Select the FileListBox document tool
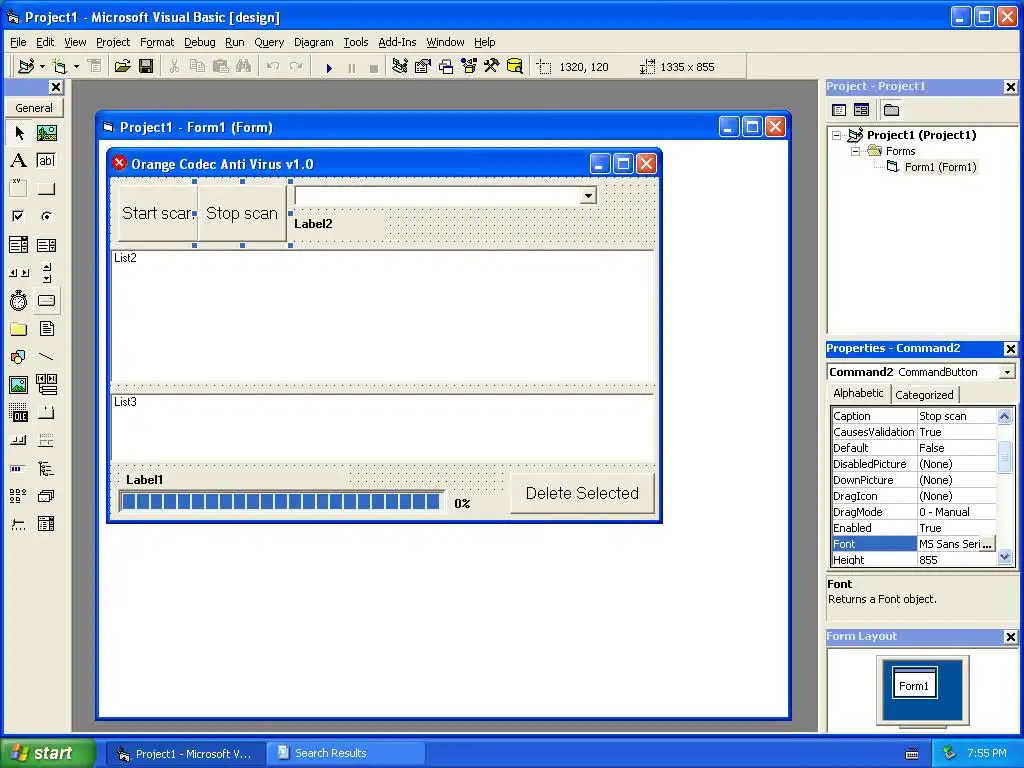This screenshot has width=1024, height=768. coord(46,328)
